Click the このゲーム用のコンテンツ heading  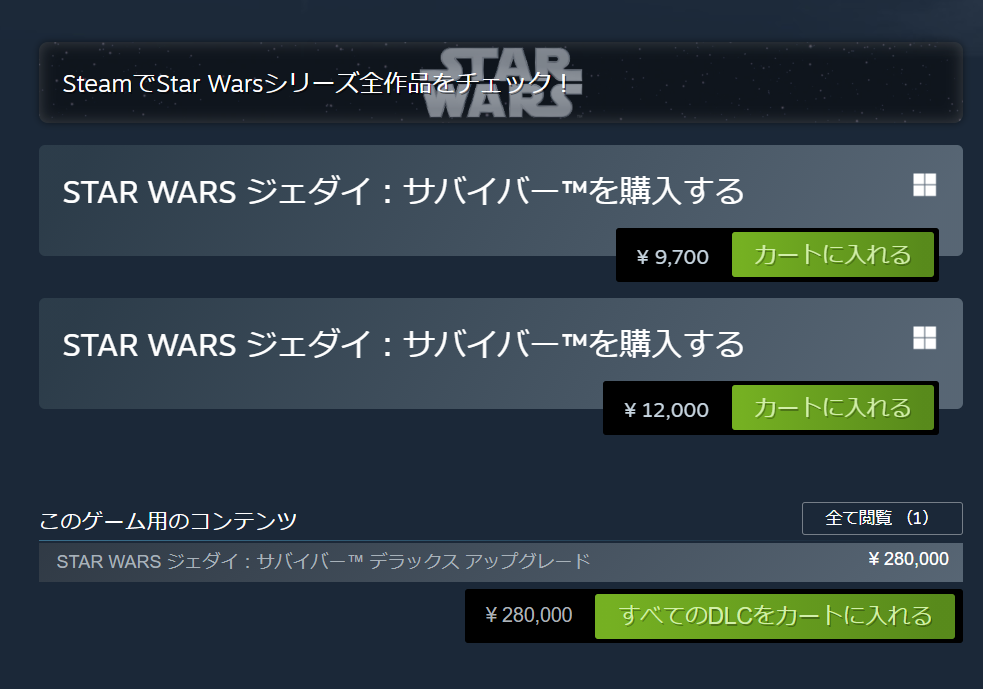[168, 521]
